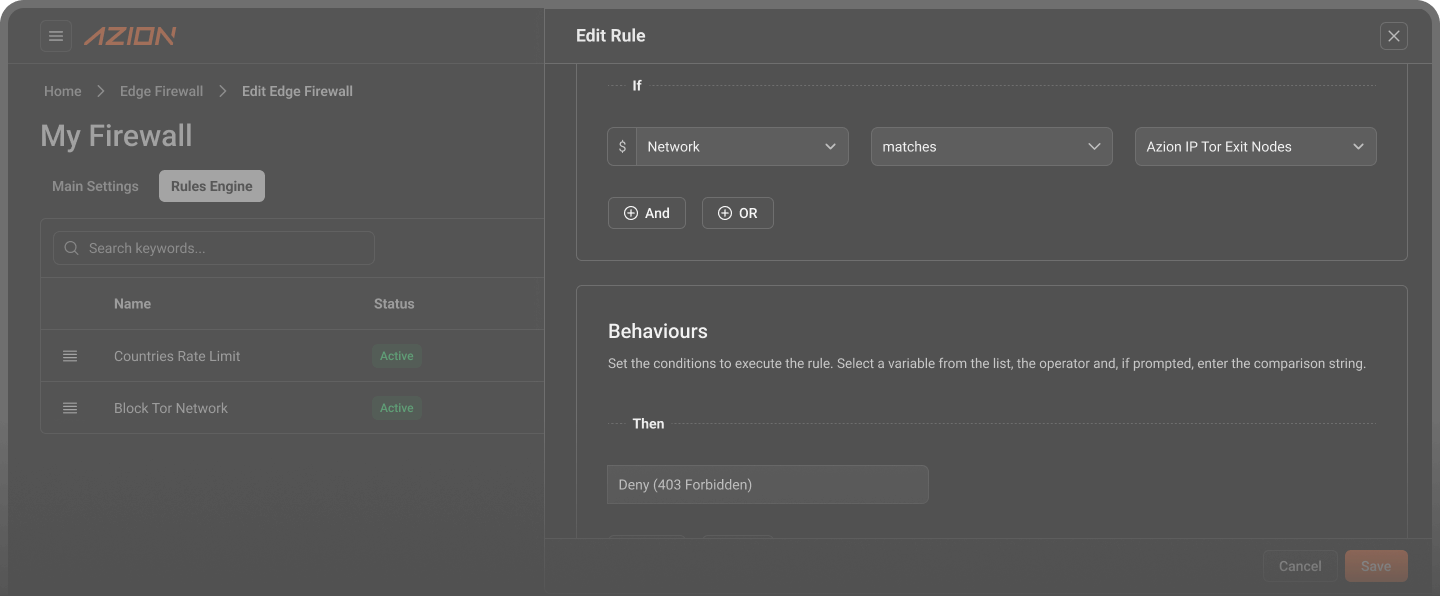Select the Rules Engine tab
Viewport: 1440px width, 596px height.
point(212,186)
